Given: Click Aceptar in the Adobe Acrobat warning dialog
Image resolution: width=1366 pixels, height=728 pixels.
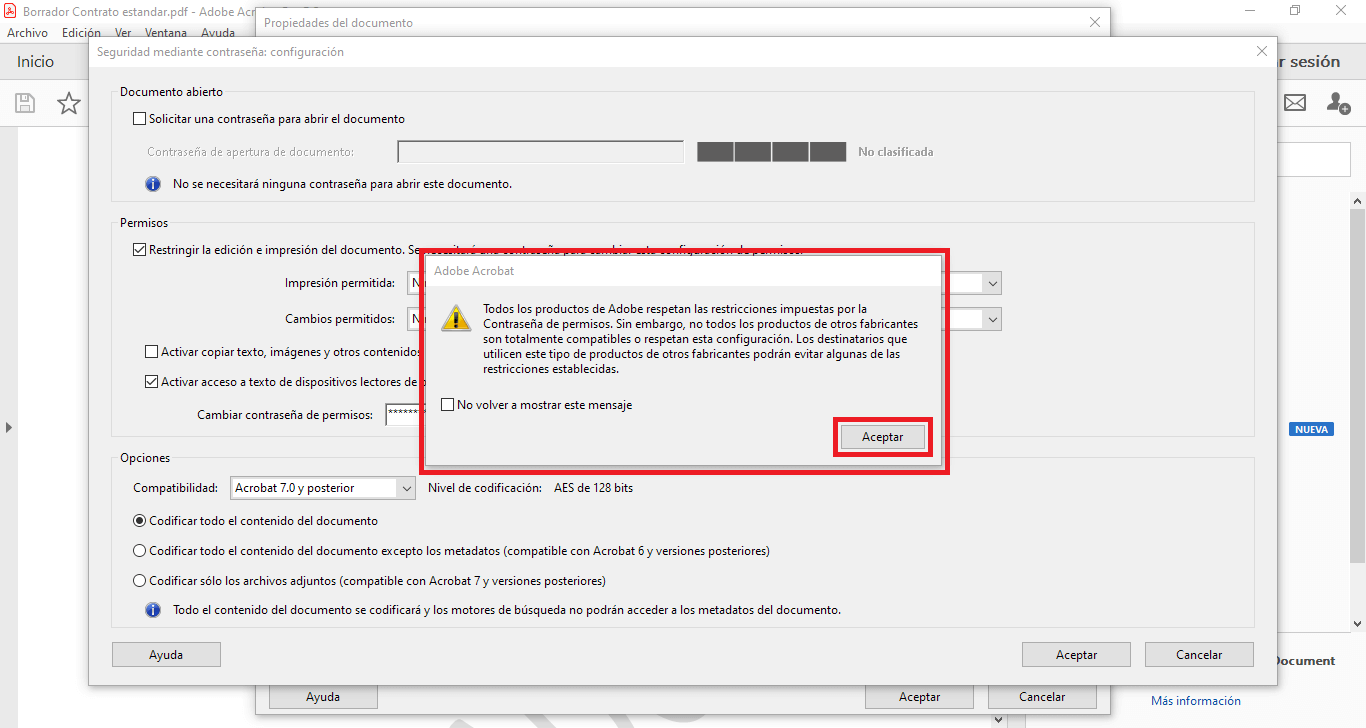Looking at the screenshot, I should click(x=883, y=437).
